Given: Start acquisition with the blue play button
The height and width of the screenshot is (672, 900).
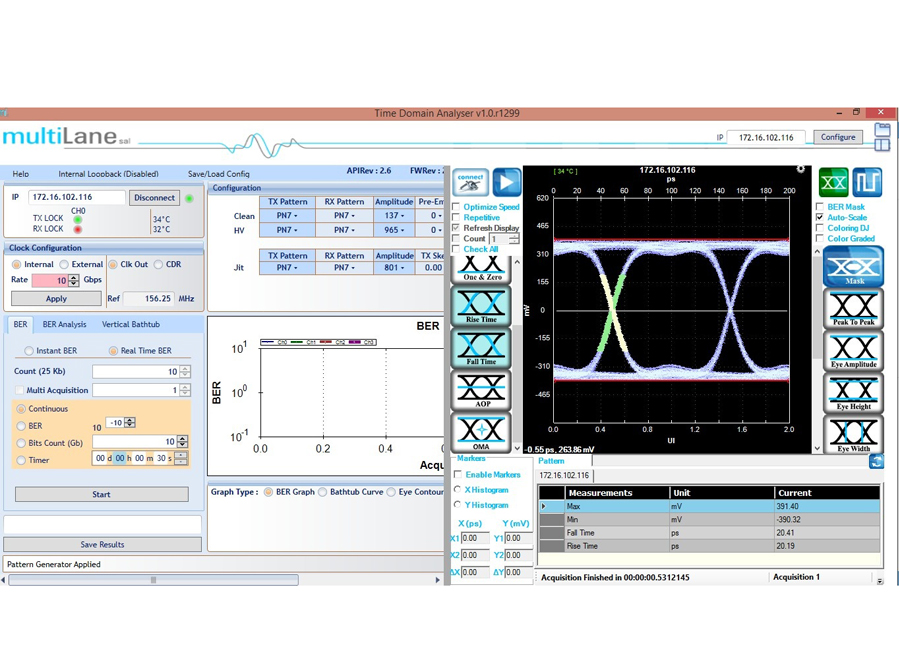Looking at the screenshot, I should coord(507,182).
